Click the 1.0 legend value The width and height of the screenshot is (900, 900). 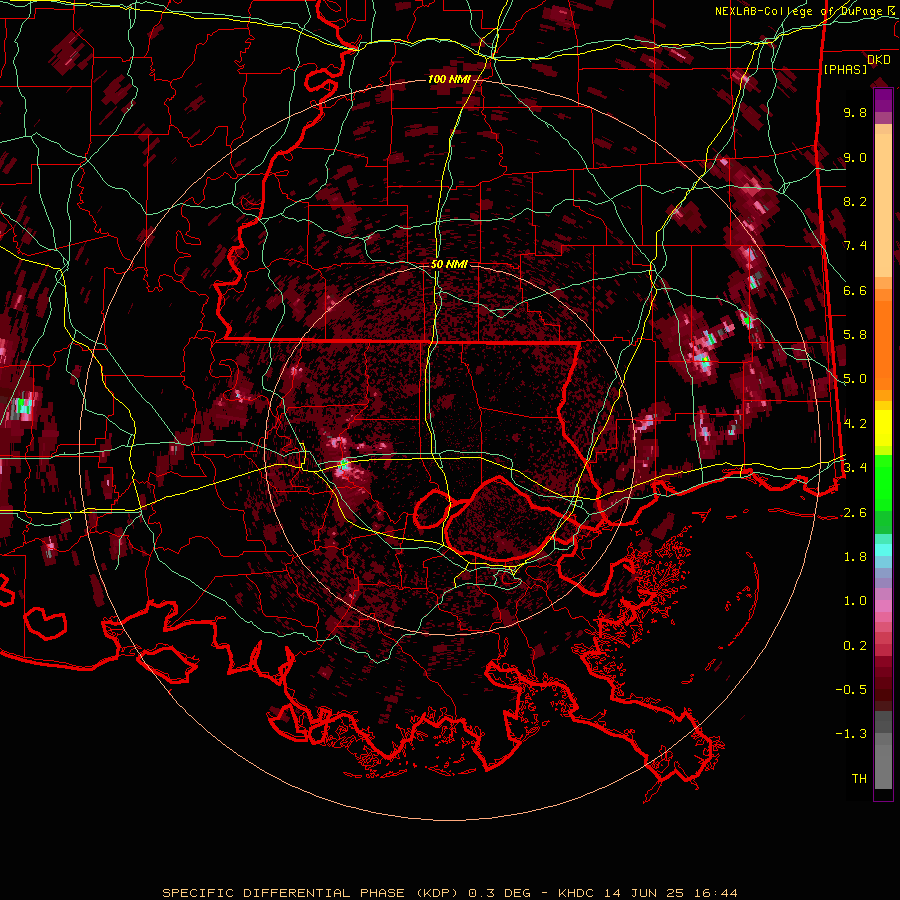coord(855,601)
